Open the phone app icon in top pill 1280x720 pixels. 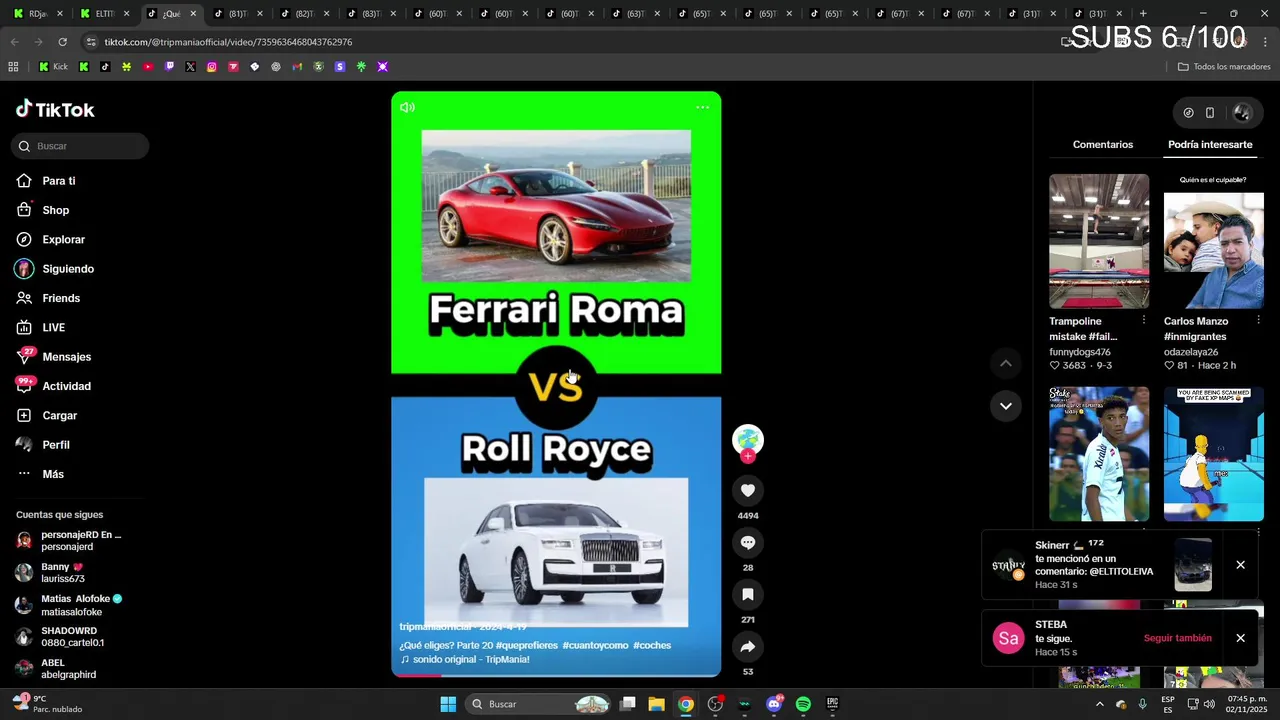point(1210,113)
